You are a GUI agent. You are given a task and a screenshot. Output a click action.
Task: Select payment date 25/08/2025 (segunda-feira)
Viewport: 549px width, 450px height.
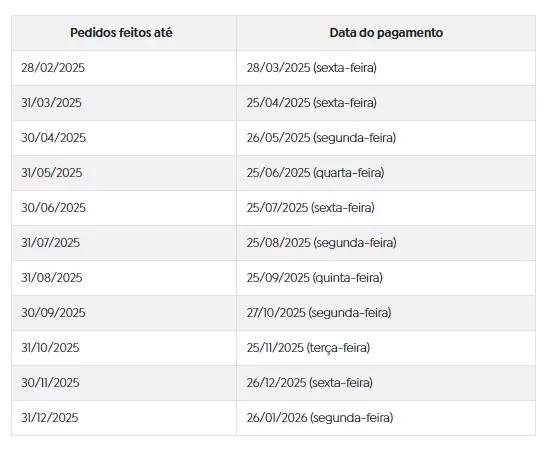tap(386, 243)
